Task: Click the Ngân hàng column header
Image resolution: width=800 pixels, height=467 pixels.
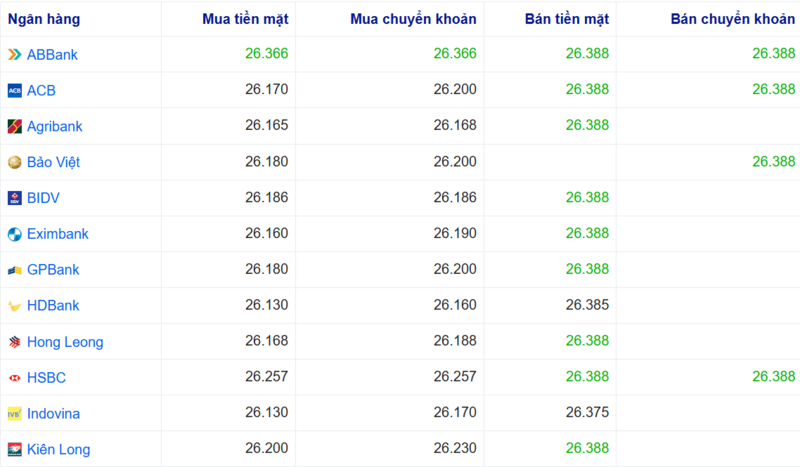Action: (x=45, y=19)
